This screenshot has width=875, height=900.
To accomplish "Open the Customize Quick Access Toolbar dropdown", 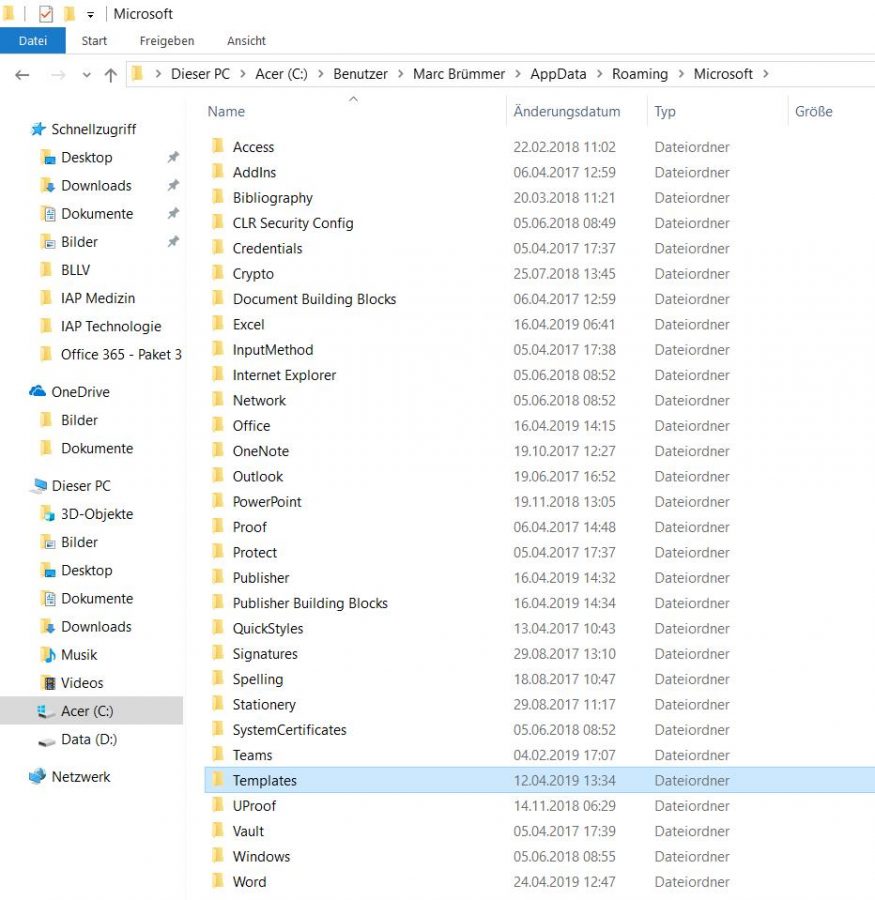I will pyautogui.click(x=88, y=14).
